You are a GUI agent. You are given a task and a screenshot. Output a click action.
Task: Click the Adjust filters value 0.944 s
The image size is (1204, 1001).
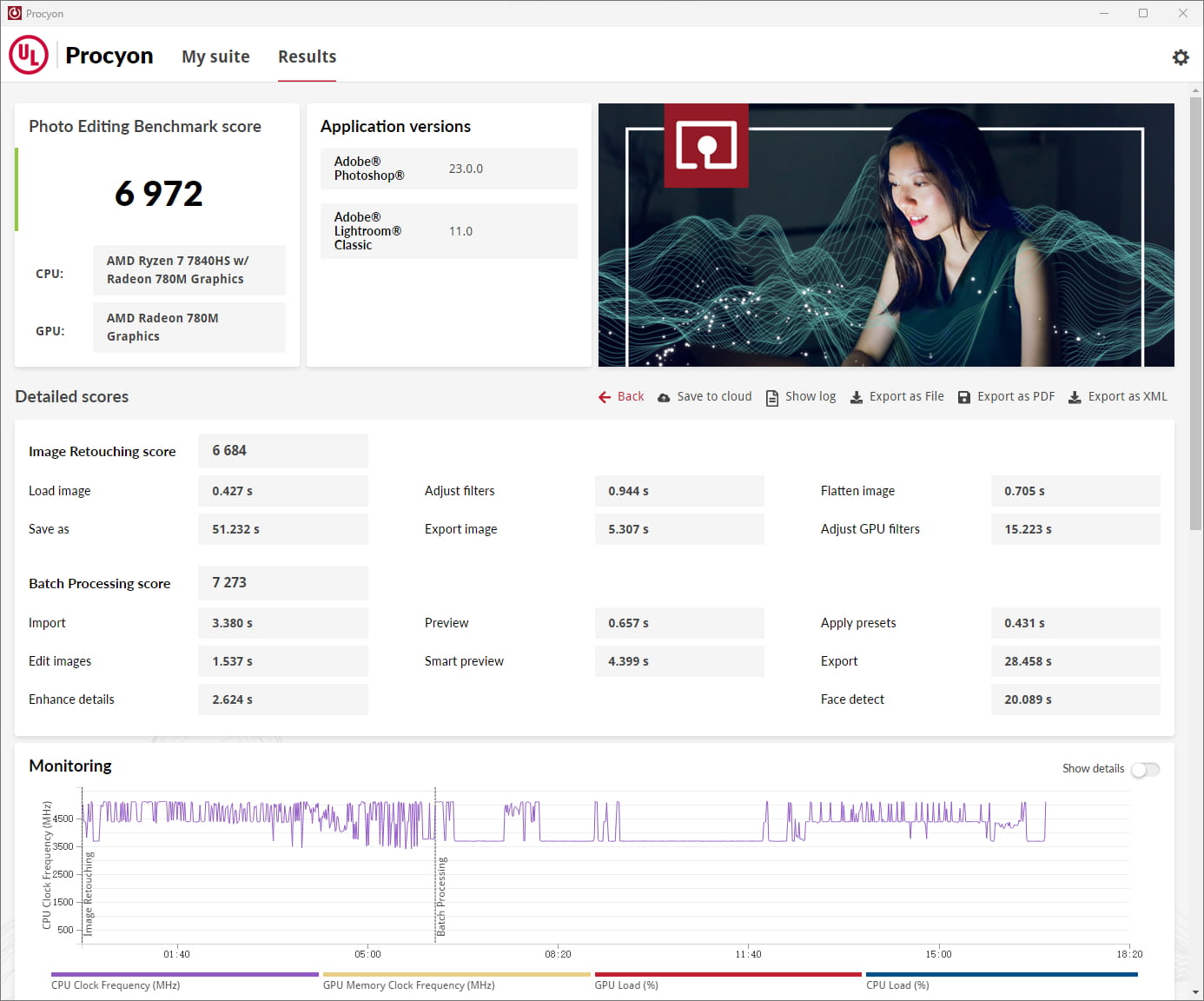tap(679, 491)
